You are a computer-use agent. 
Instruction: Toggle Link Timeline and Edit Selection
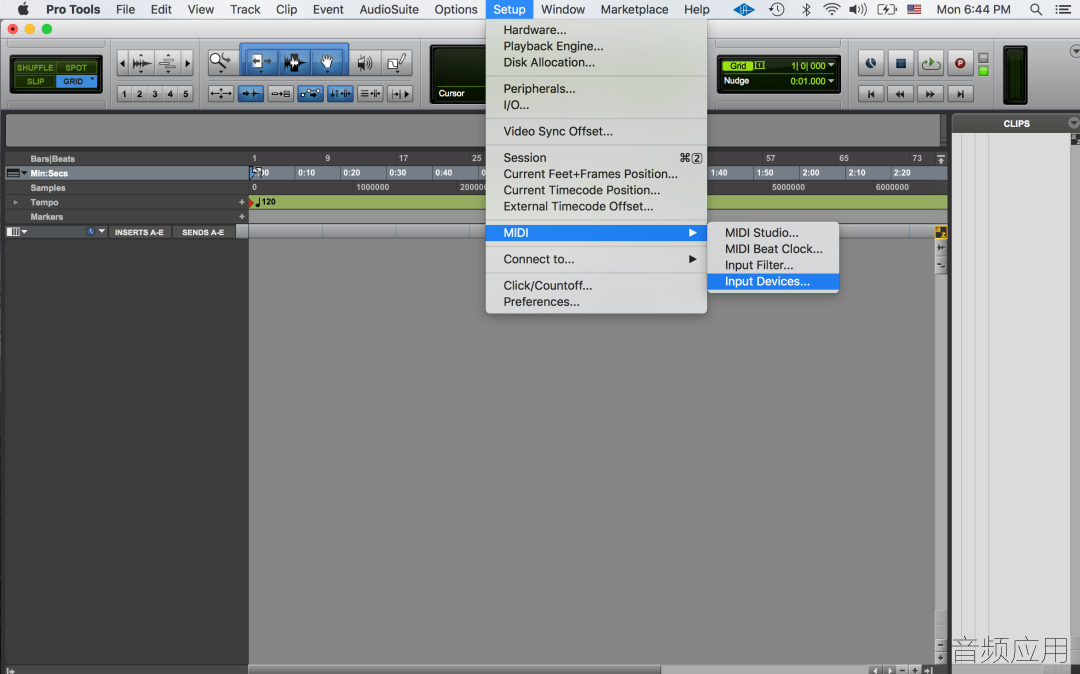pos(340,94)
